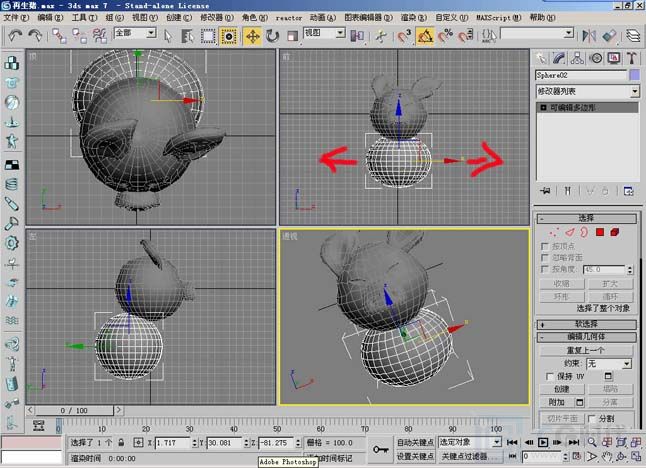Select the Select and Link tool
The height and width of the screenshot is (468, 646).
pos(59,36)
